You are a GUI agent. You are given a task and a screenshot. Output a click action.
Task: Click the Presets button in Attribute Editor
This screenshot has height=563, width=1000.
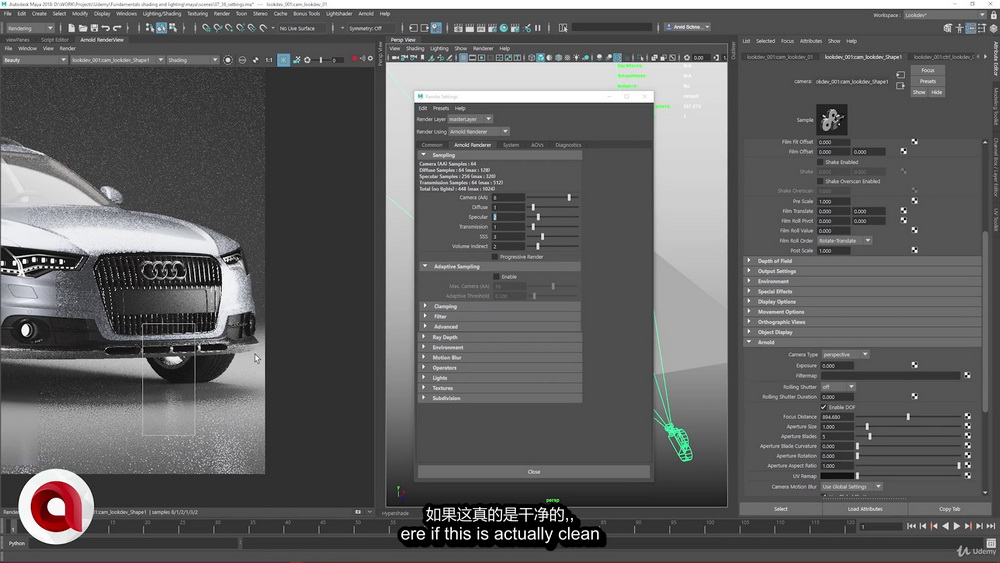tap(928, 81)
